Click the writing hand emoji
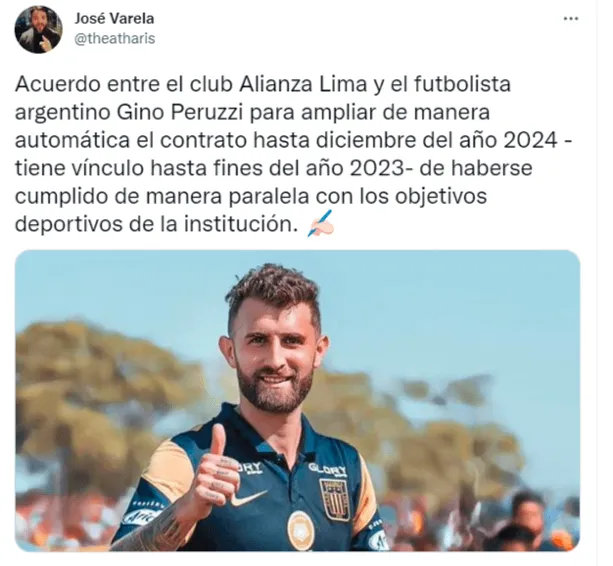This screenshot has height=566, width=613. click(321, 223)
